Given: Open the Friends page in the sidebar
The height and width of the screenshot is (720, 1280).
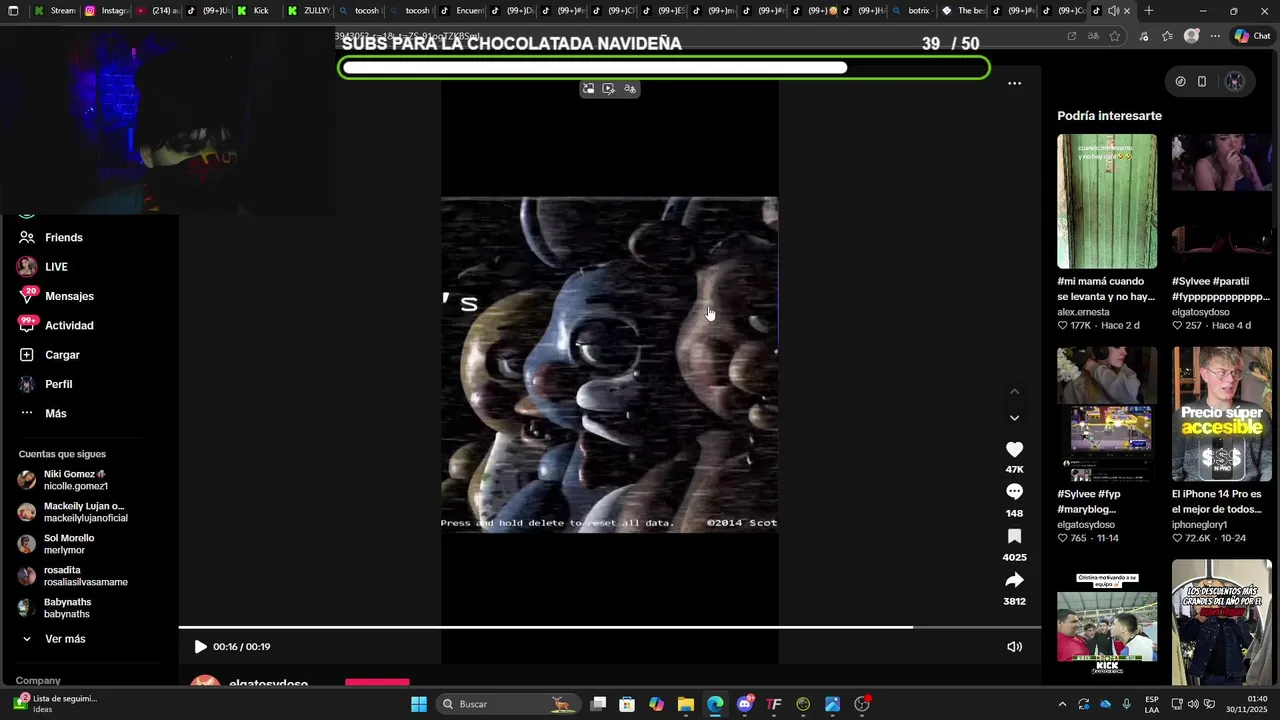Looking at the screenshot, I should coord(50,237).
